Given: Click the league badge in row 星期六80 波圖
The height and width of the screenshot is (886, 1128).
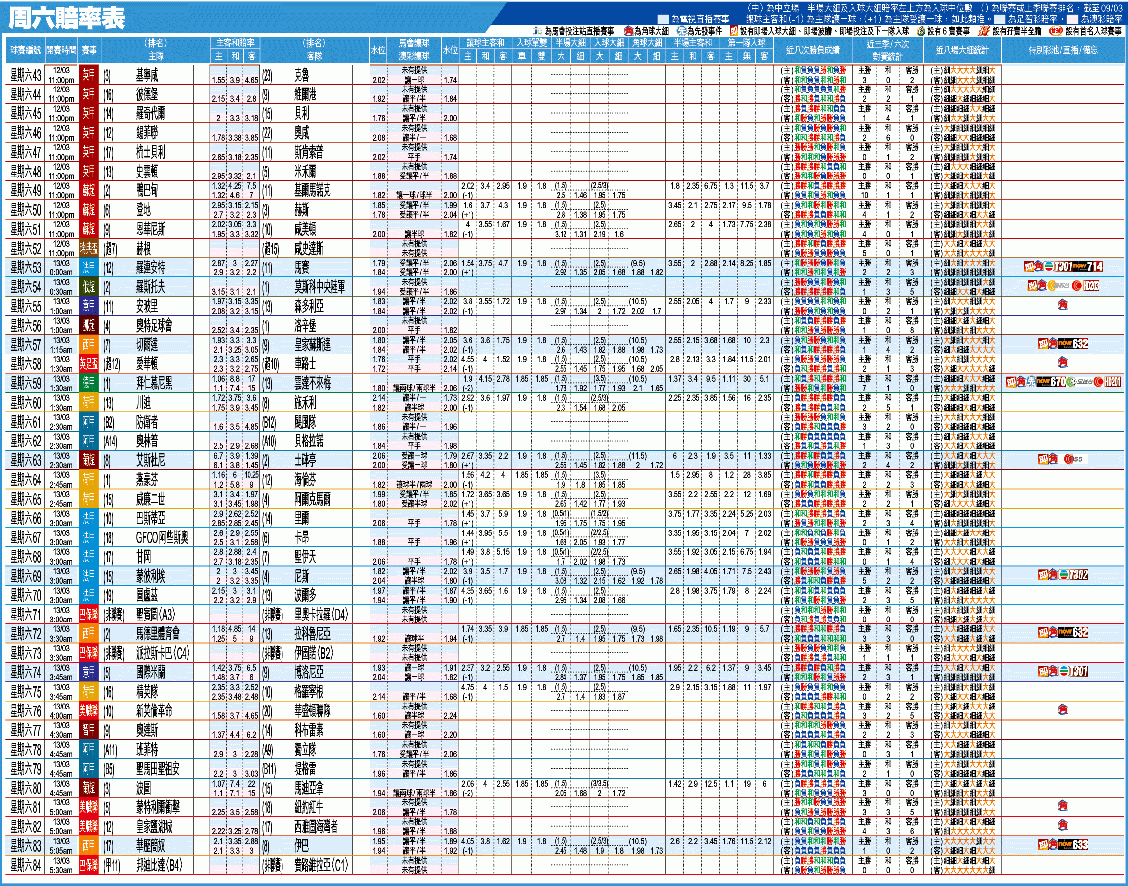Looking at the screenshot, I should point(88,787).
